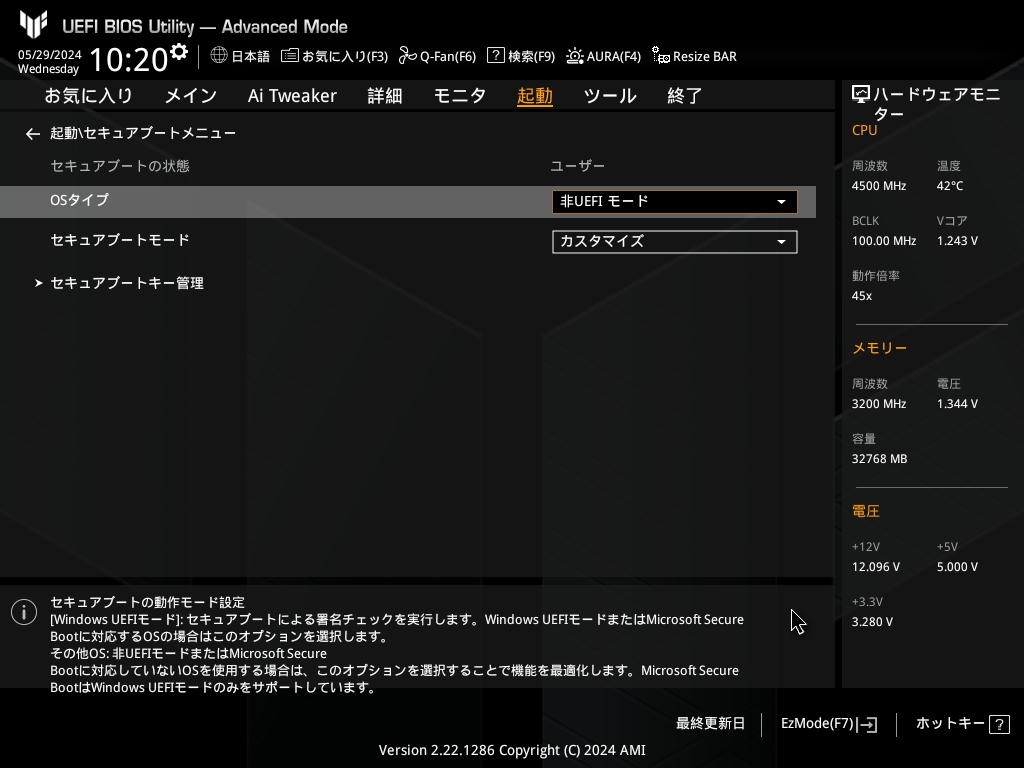Open the Ai Tweaker tab

pos(292,96)
